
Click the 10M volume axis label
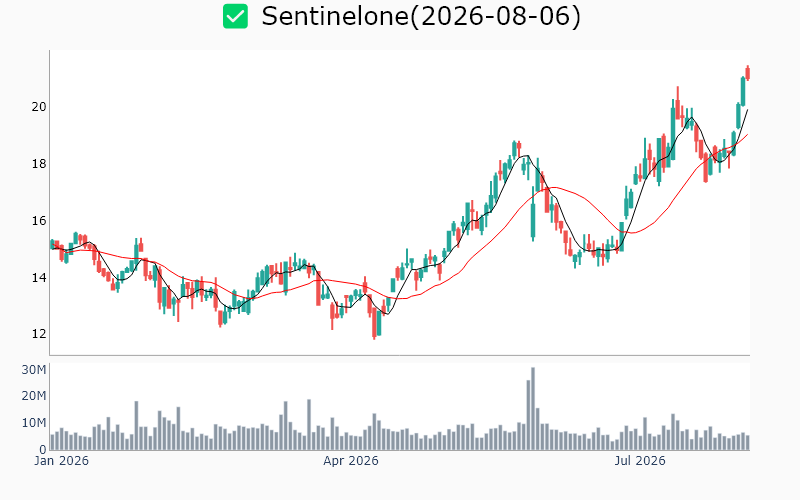pyautogui.click(x=34, y=423)
